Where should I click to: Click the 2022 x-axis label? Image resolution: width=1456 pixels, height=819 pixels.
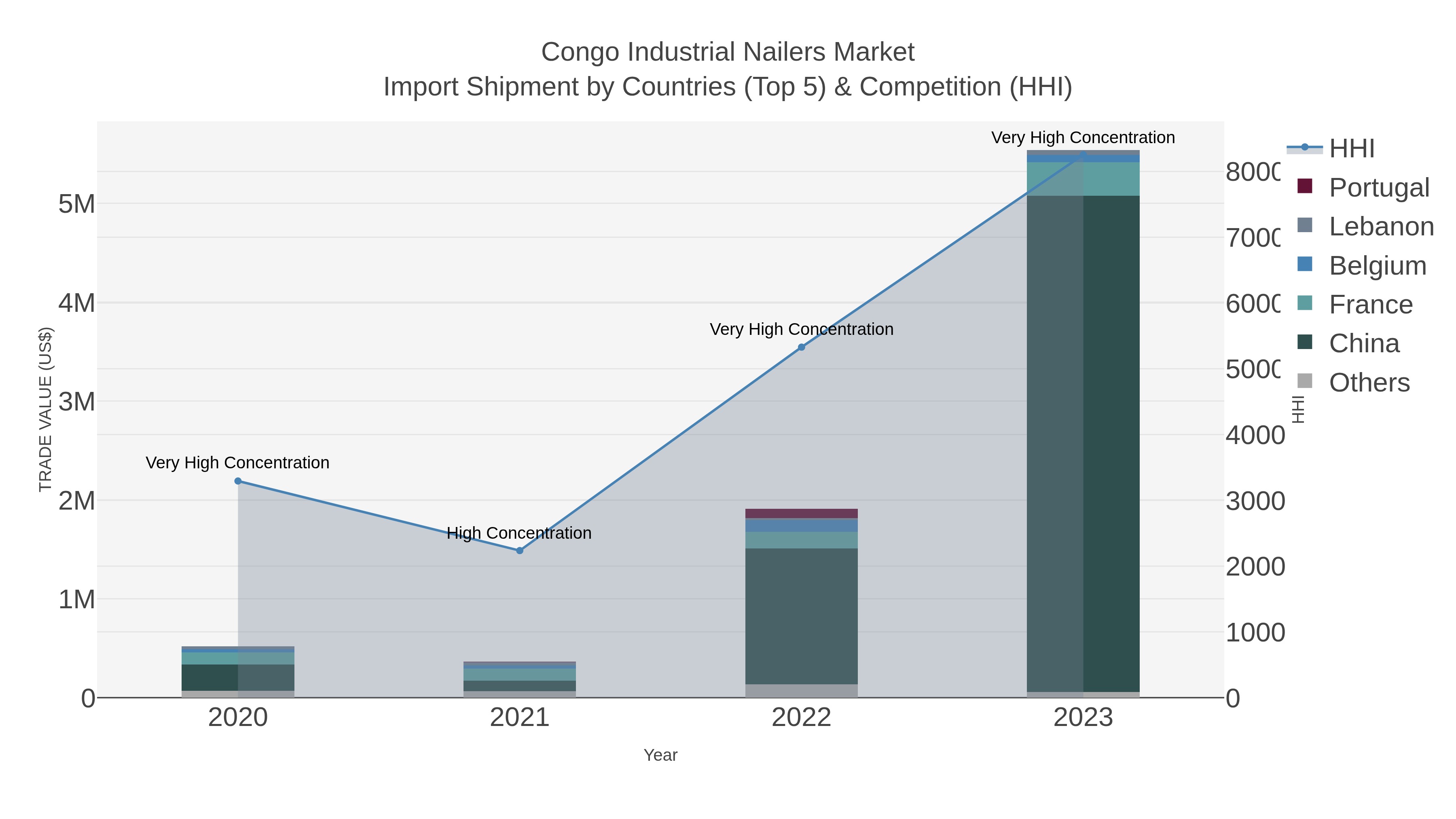click(802, 718)
